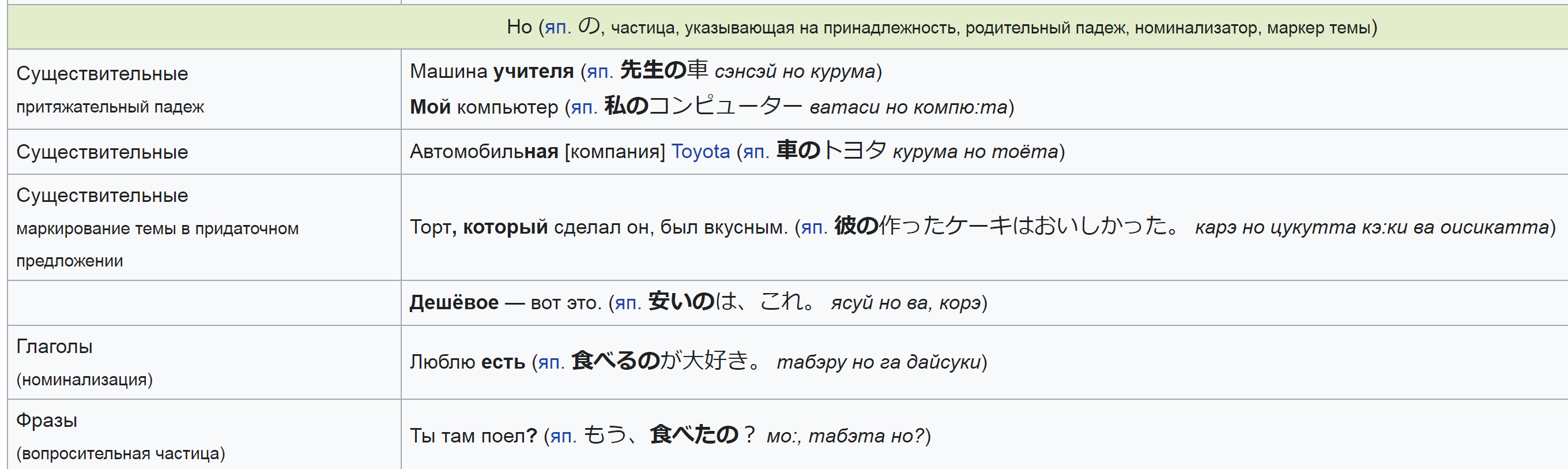Click the Toyota link

coord(700,152)
